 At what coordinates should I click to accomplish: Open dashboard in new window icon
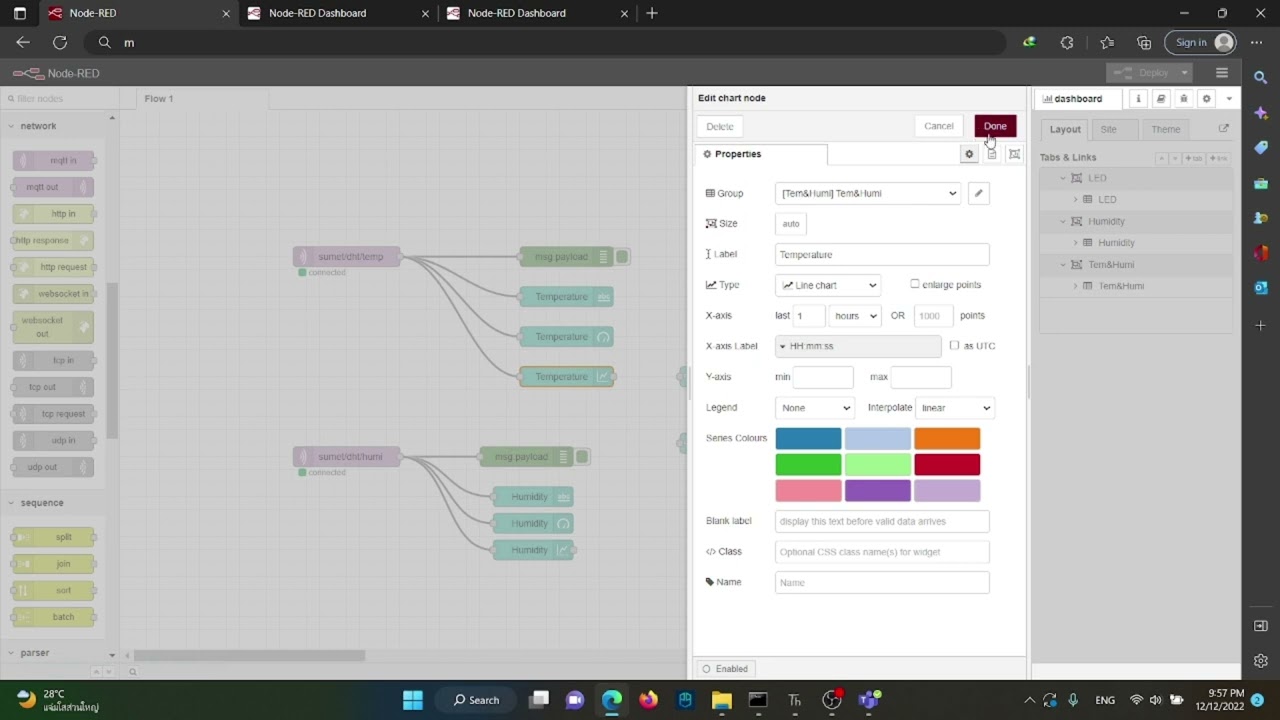1223,129
